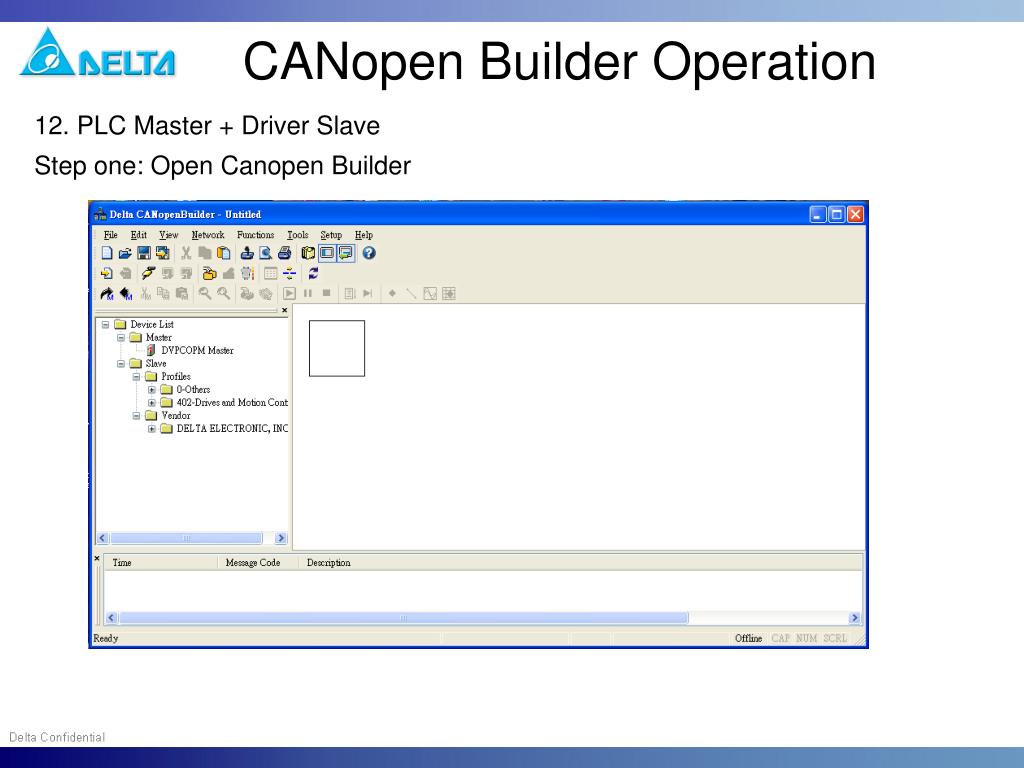
Task: Click the Play button in third toolbar
Action: click(x=289, y=294)
